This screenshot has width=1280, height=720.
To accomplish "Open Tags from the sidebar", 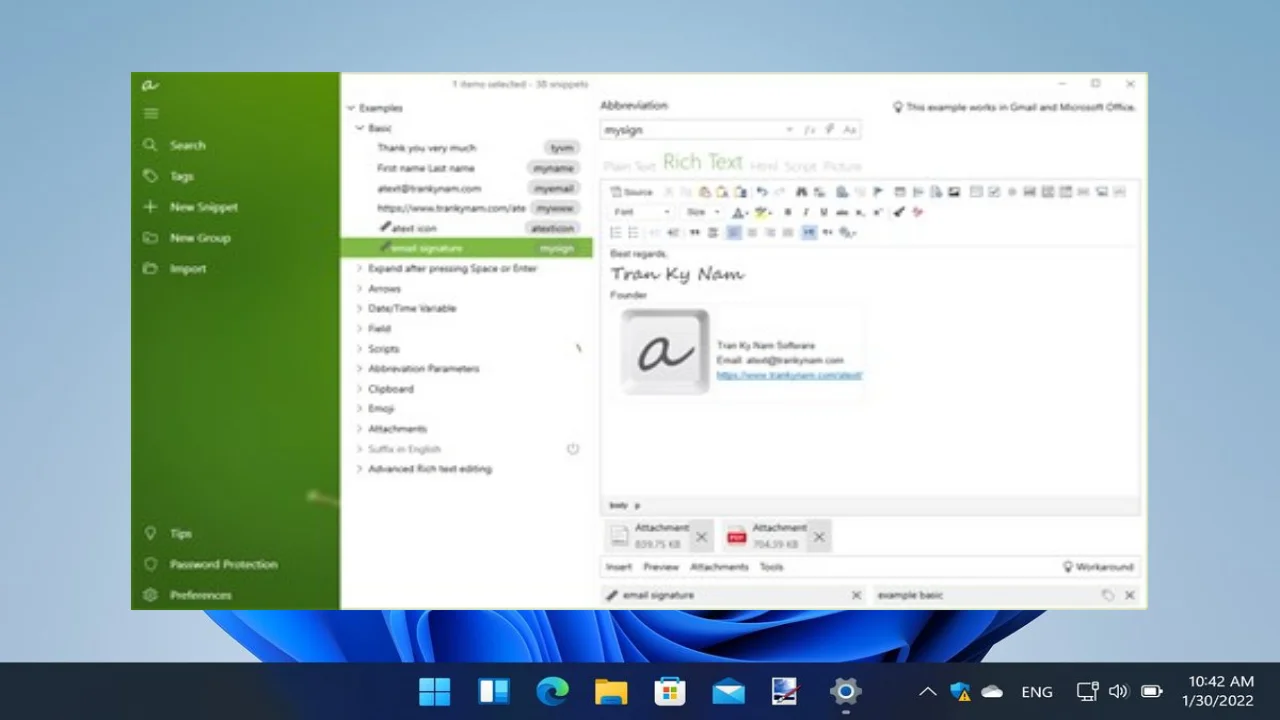I will click(169, 176).
